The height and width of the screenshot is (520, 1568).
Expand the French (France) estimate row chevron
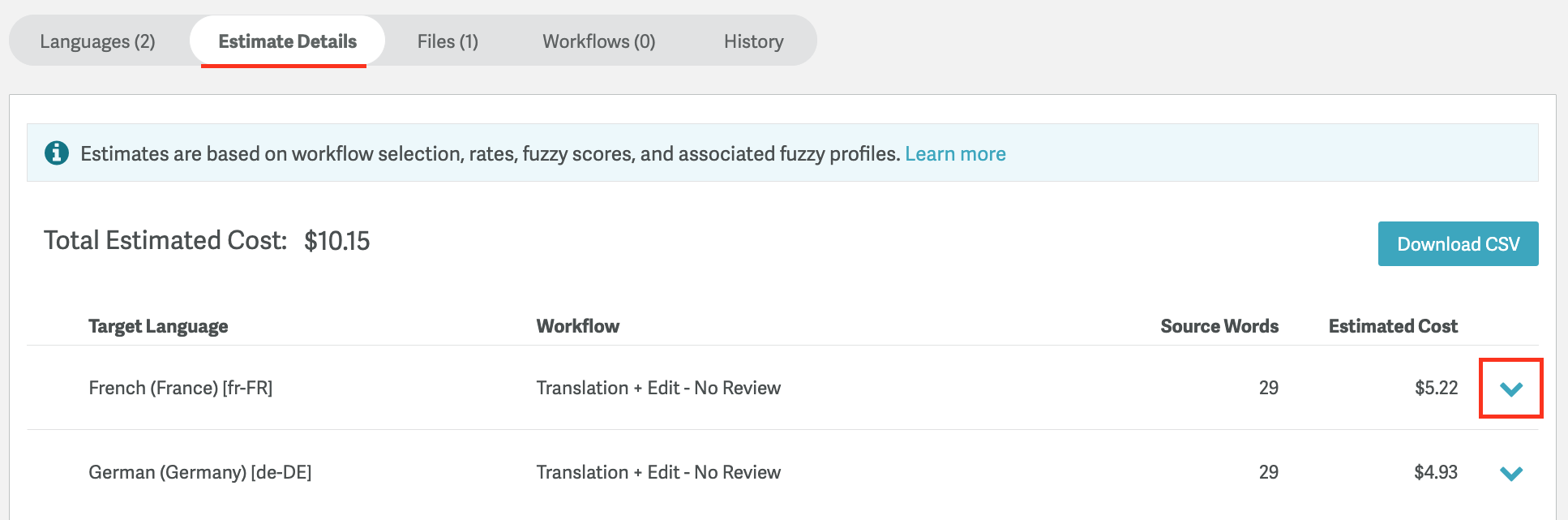(1510, 389)
